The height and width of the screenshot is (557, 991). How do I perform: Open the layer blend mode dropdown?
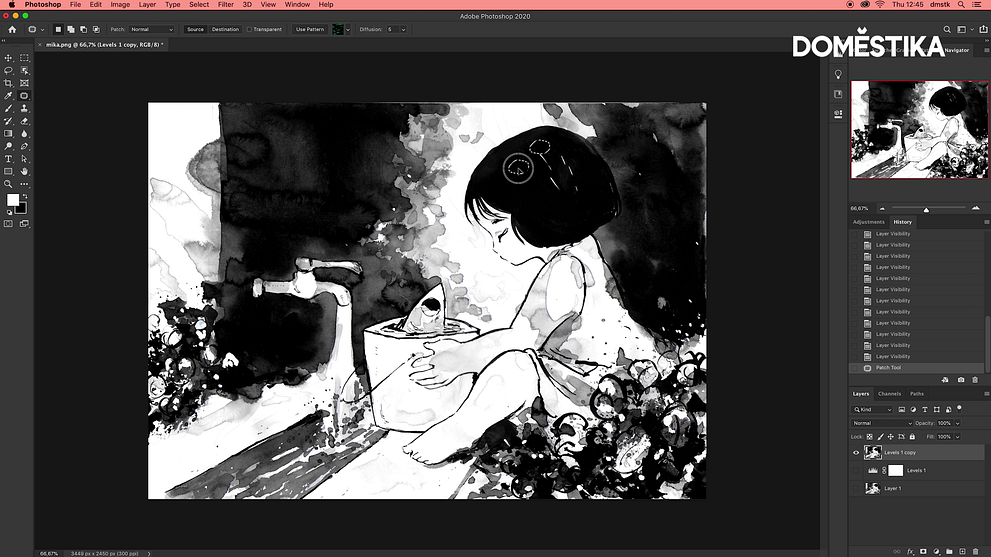pyautogui.click(x=881, y=423)
